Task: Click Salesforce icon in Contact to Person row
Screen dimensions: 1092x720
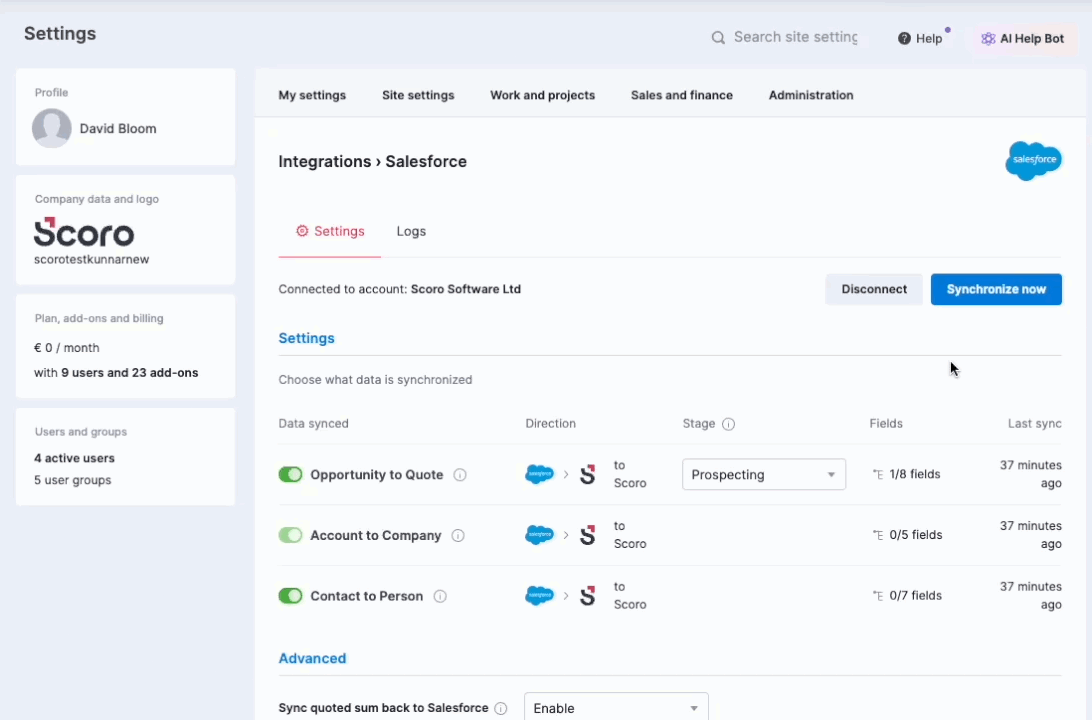Action: click(539, 595)
